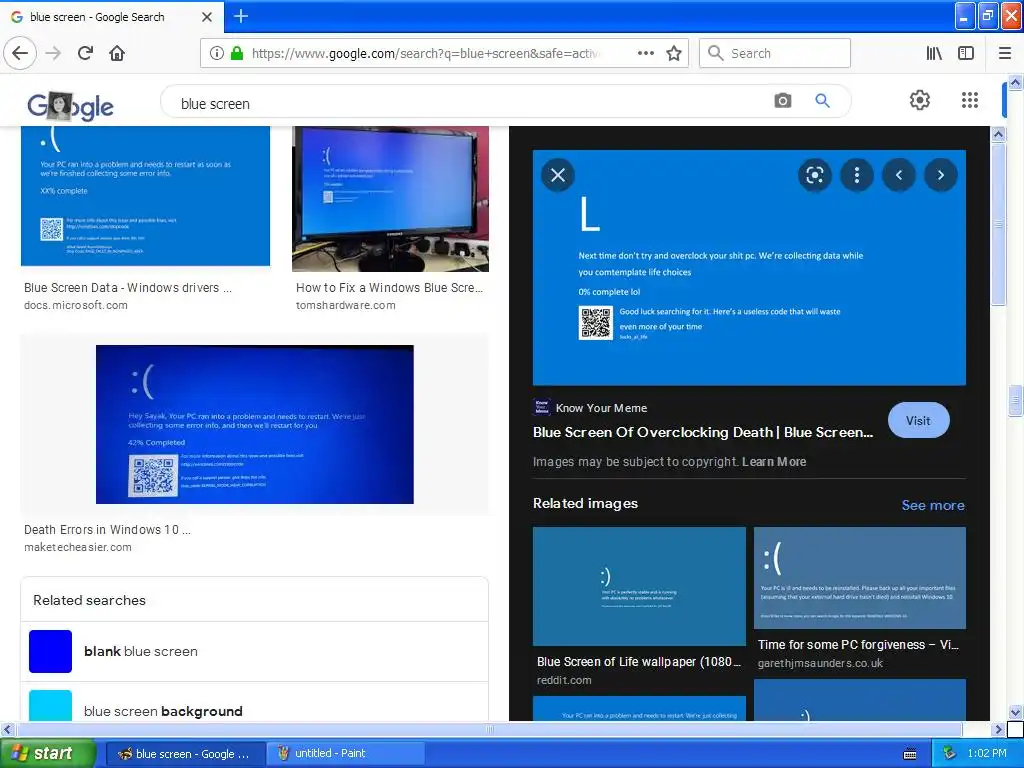Viewport: 1024px width, 768px height.
Task: Click the Related searches heading
Action: pyautogui.click(x=89, y=600)
